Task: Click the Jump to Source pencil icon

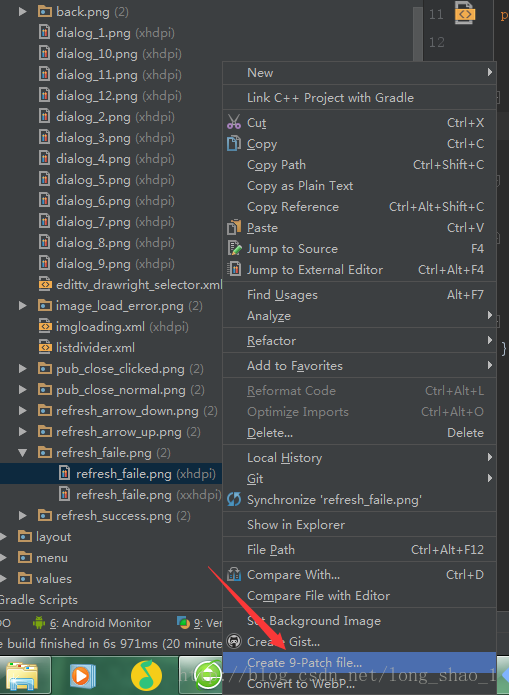Action: point(234,248)
